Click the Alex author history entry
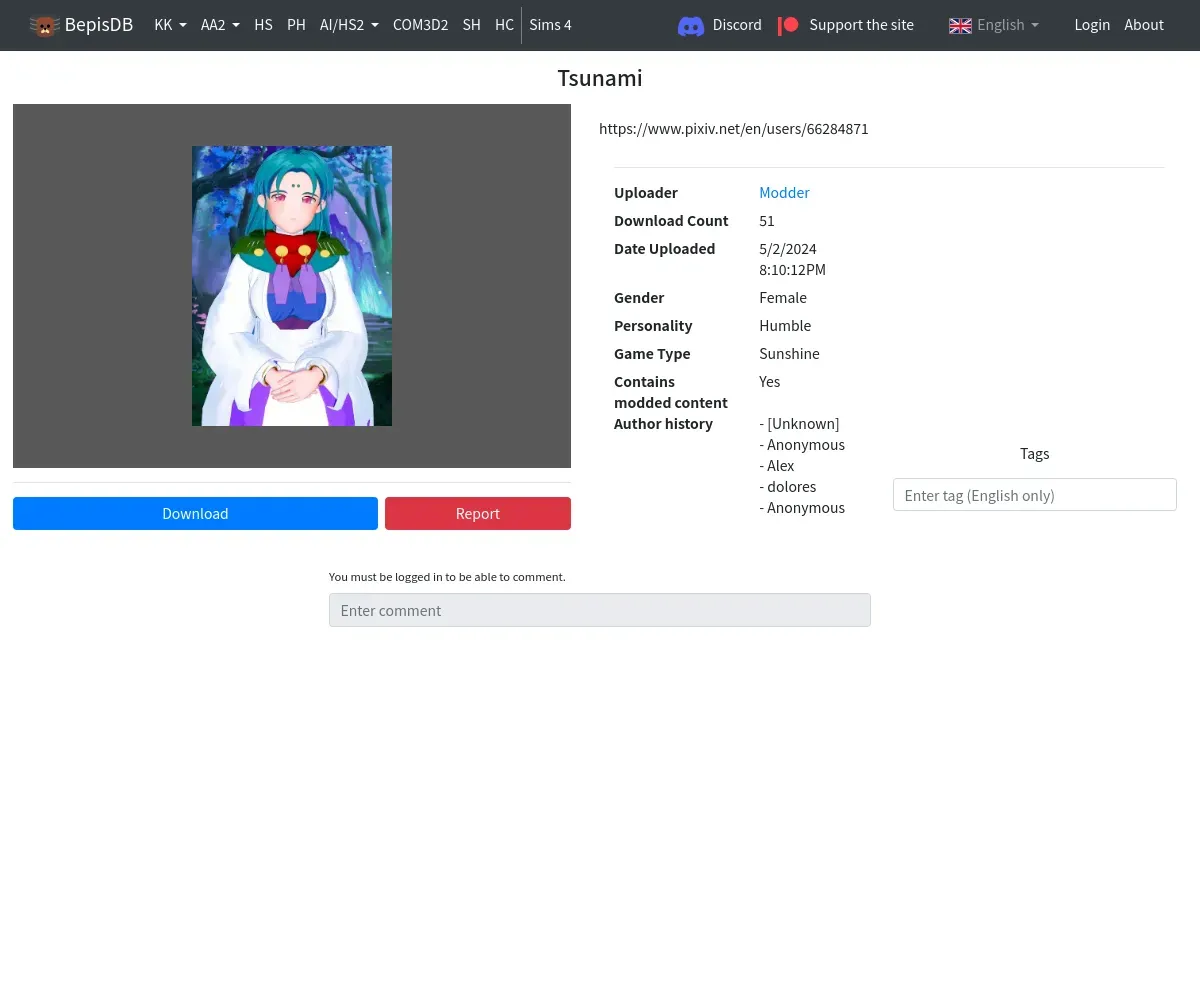This screenshot has width=1200, height=1000. pyautogui.click(x=777, y=465)
